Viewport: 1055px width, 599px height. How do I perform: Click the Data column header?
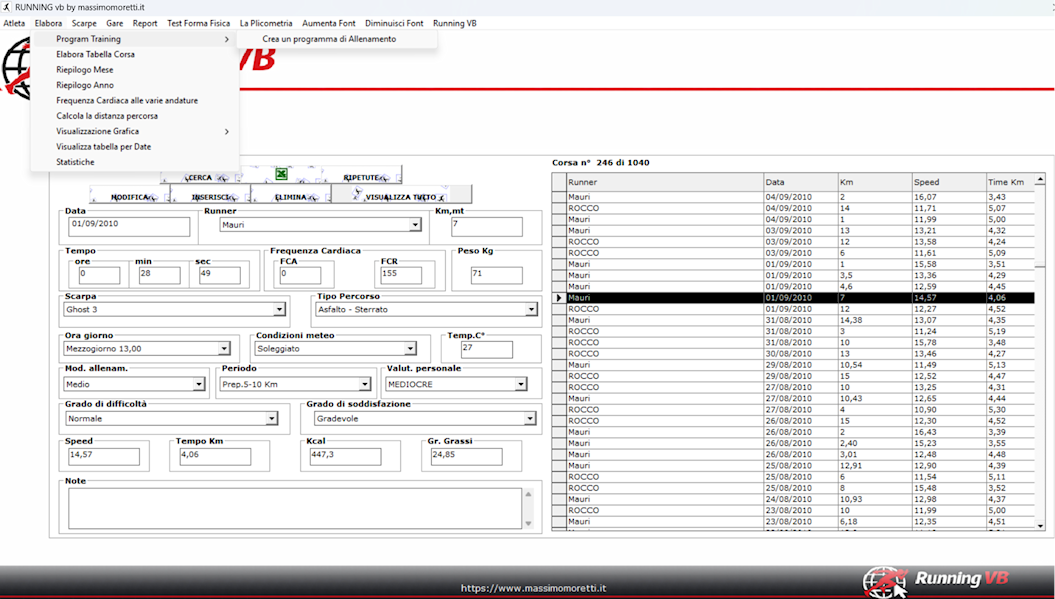(801, 182)
